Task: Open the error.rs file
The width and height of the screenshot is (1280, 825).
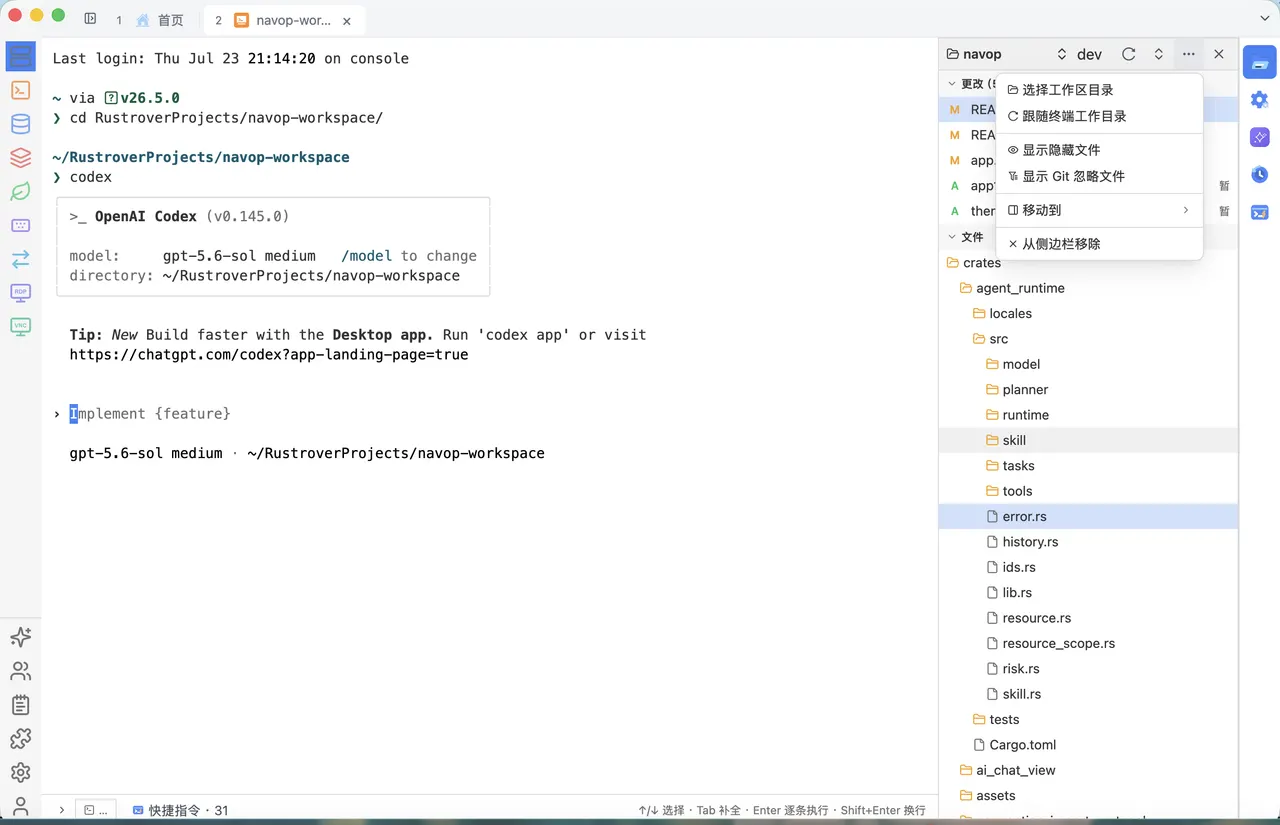Action: [x=1089, y=516]
